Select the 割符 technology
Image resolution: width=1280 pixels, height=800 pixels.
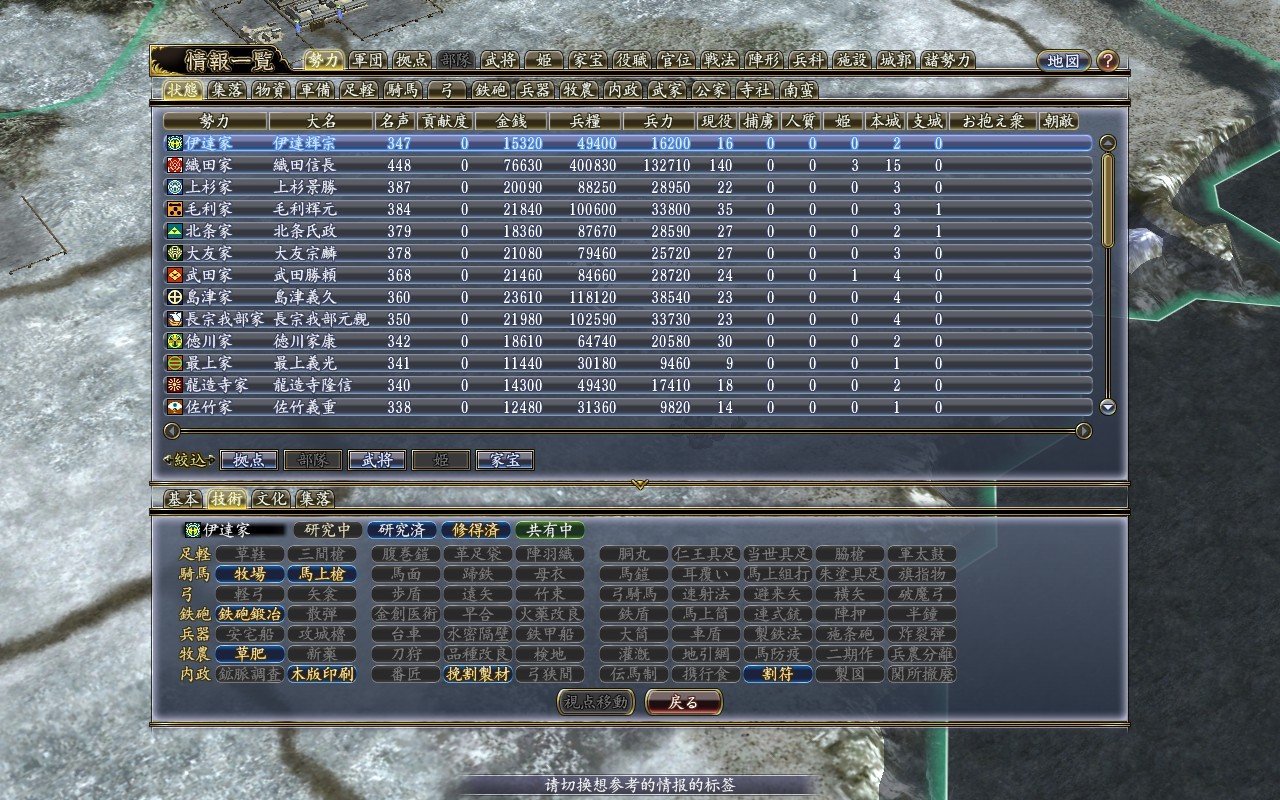click(x=777, y=674)
